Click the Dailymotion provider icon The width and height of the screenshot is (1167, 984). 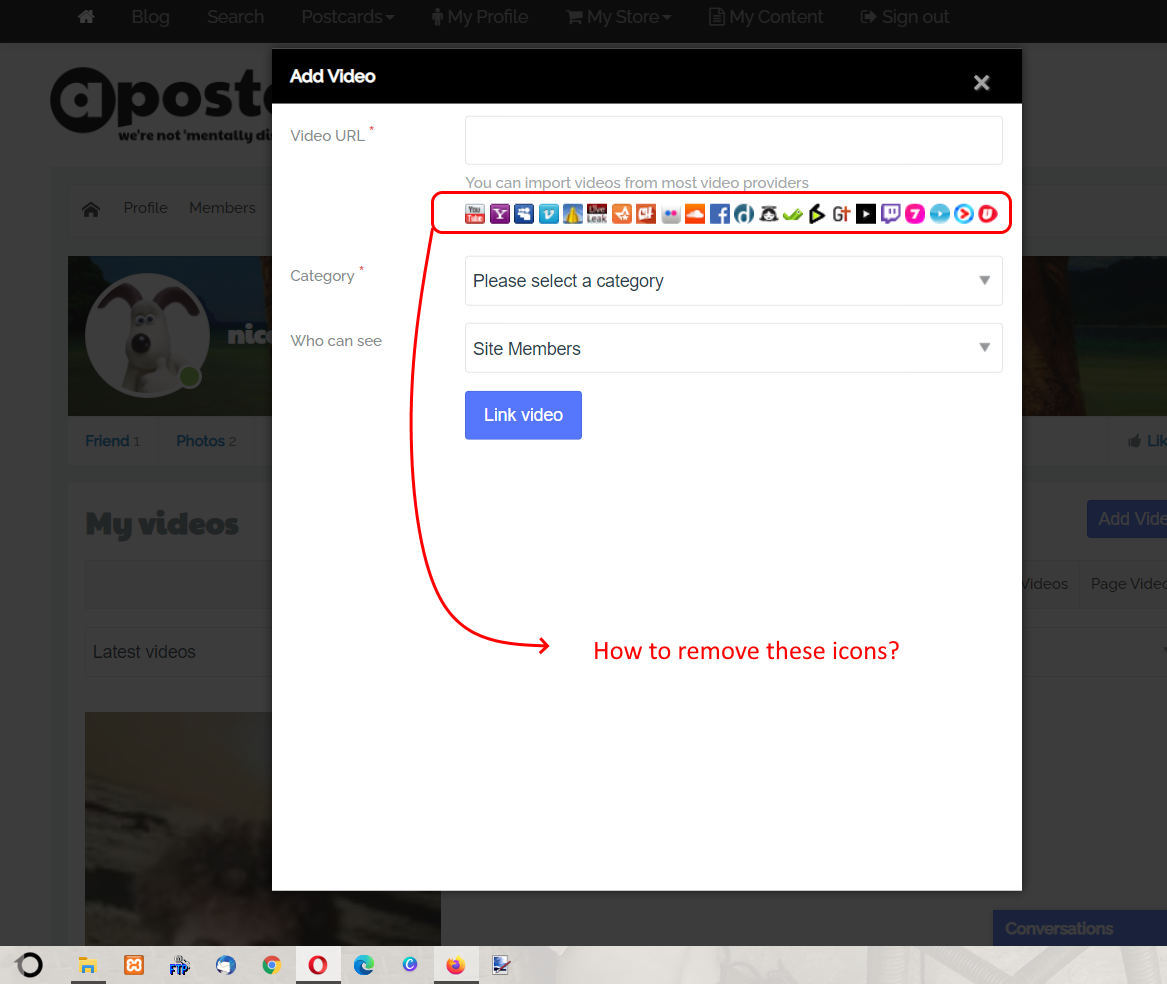point(744,214)
